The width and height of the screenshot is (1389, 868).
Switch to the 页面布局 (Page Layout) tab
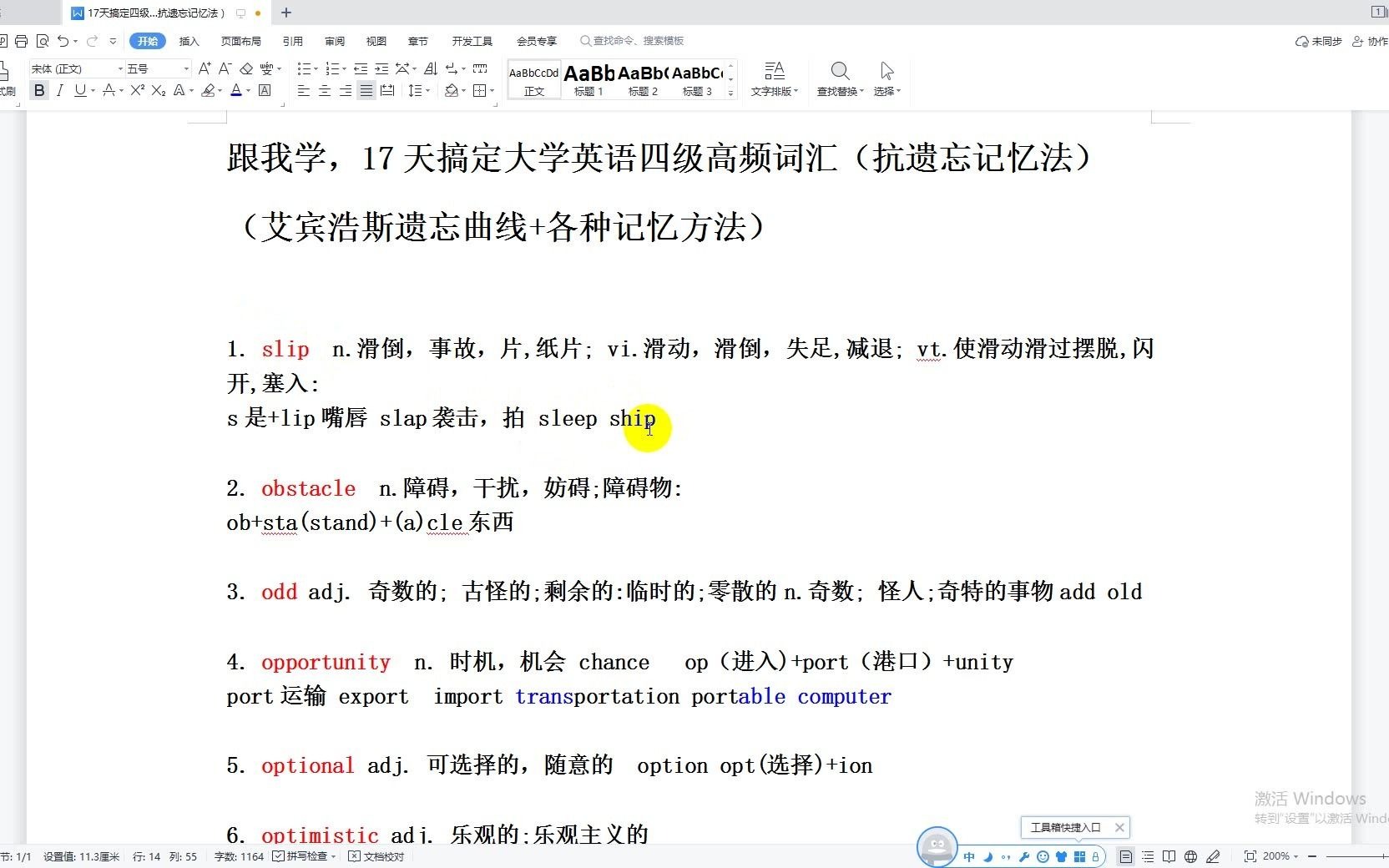240,41
